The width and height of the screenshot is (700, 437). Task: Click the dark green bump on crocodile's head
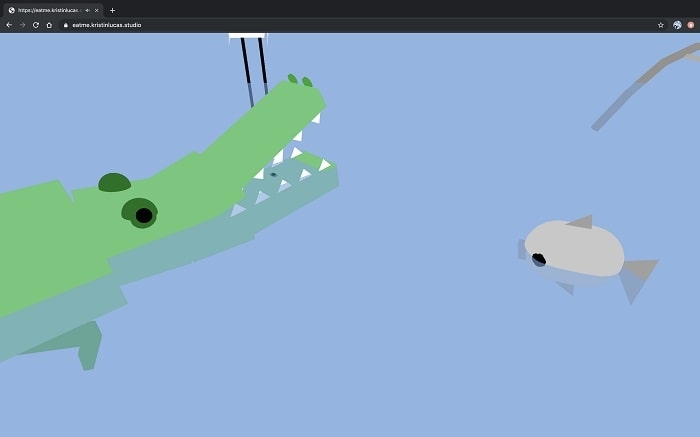click(x=114, y=183)
